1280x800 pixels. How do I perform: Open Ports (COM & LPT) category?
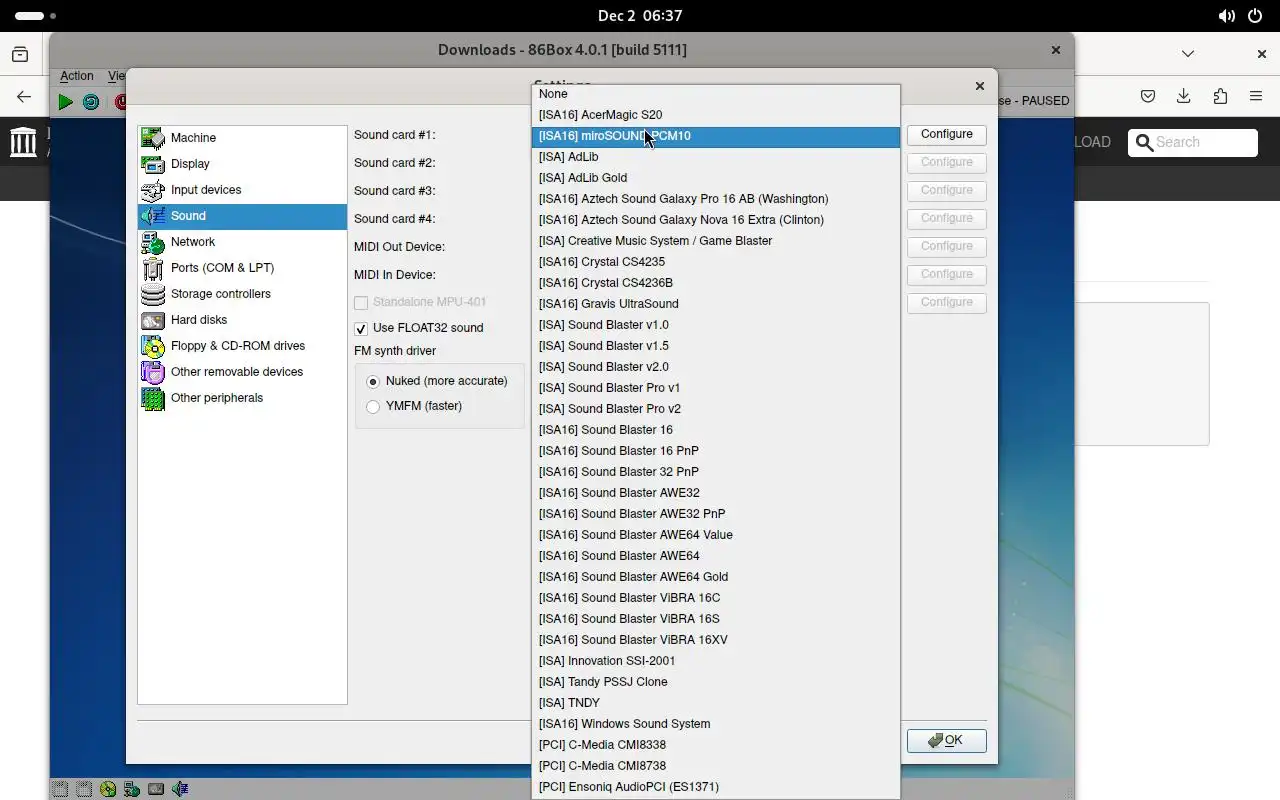click(242, 268)
